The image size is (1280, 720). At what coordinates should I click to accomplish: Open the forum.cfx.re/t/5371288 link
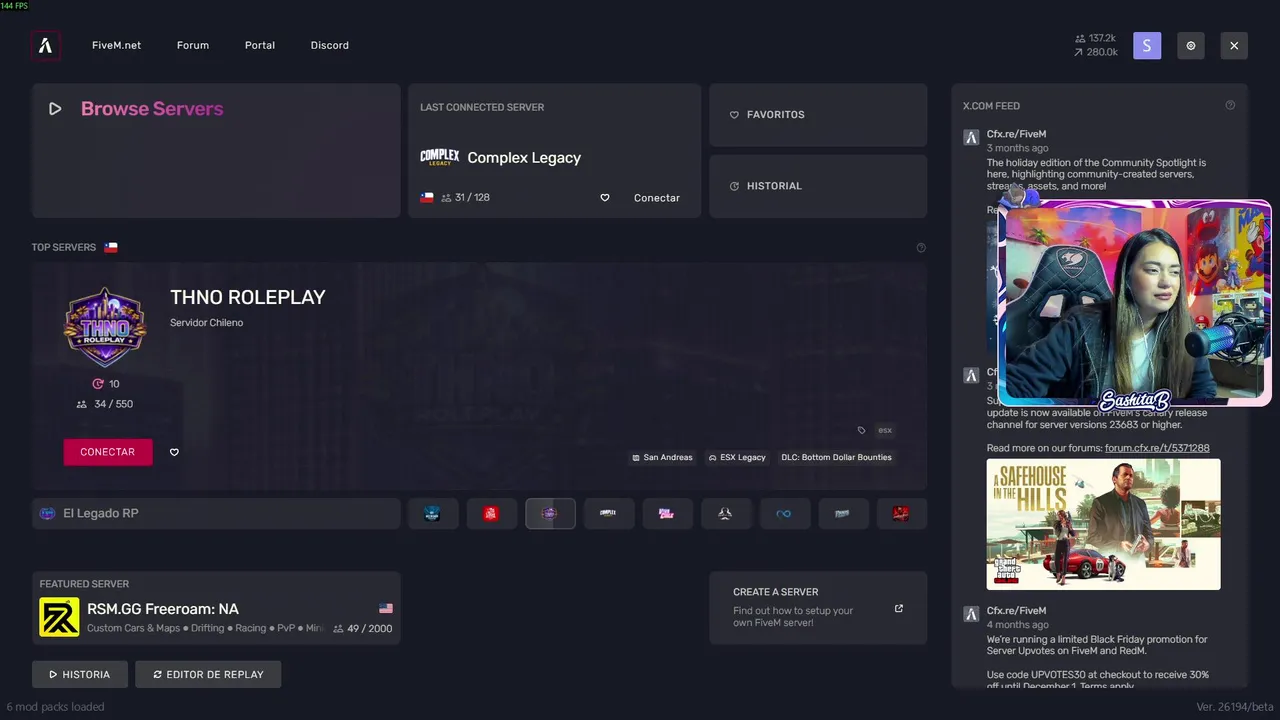[1157, 448]
